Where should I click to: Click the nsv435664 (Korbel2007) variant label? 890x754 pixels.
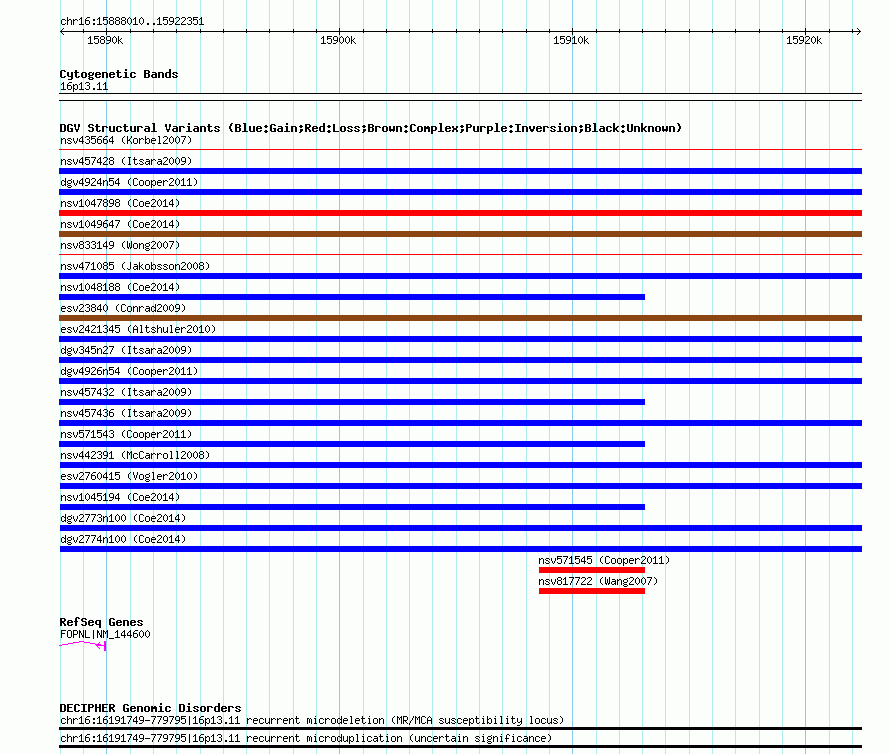[x=126, y=140]
